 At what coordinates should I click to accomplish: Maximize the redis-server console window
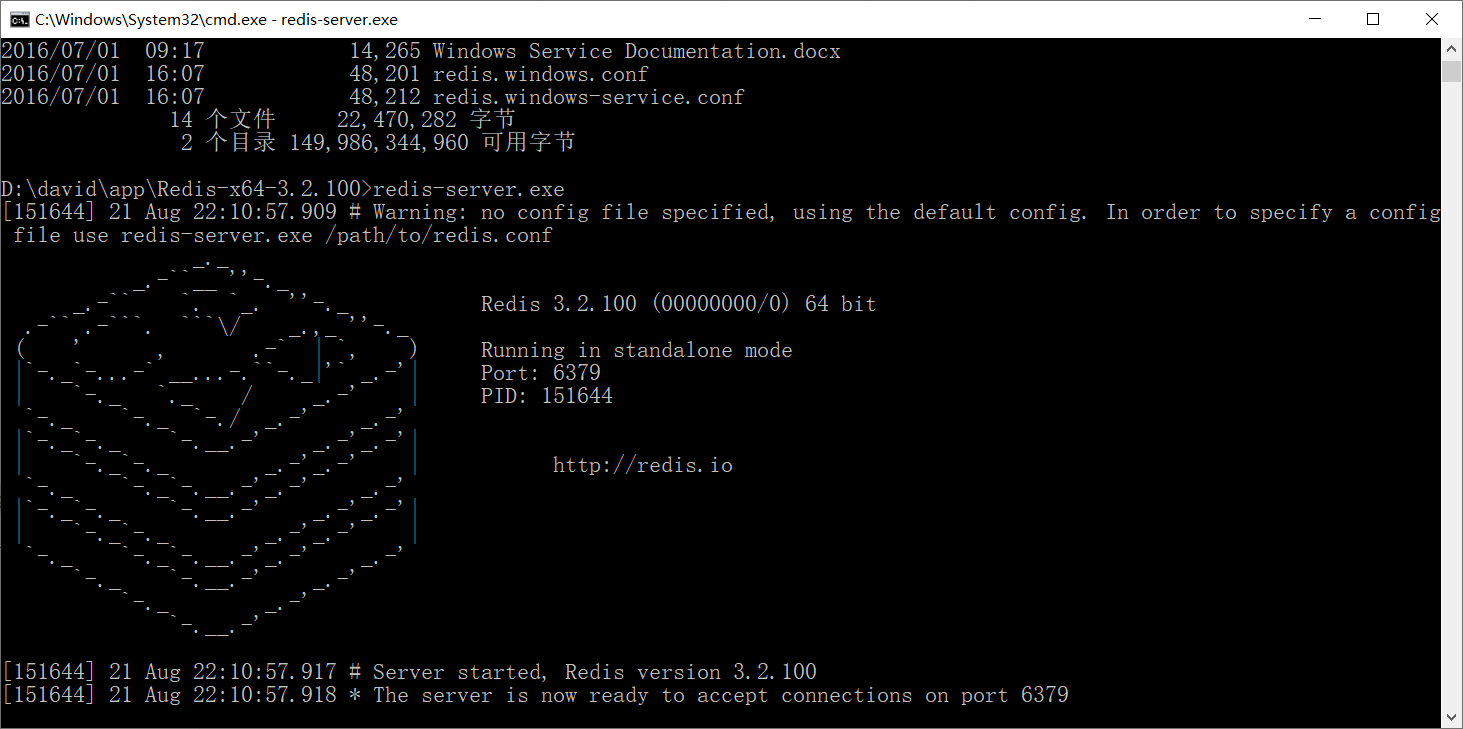point(1373,19)
